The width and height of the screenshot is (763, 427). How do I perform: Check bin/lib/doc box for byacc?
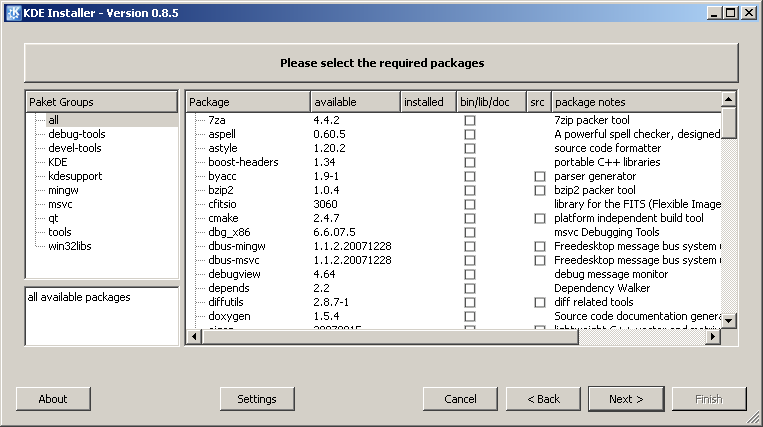pyautogui.click(x=470, y=177)
